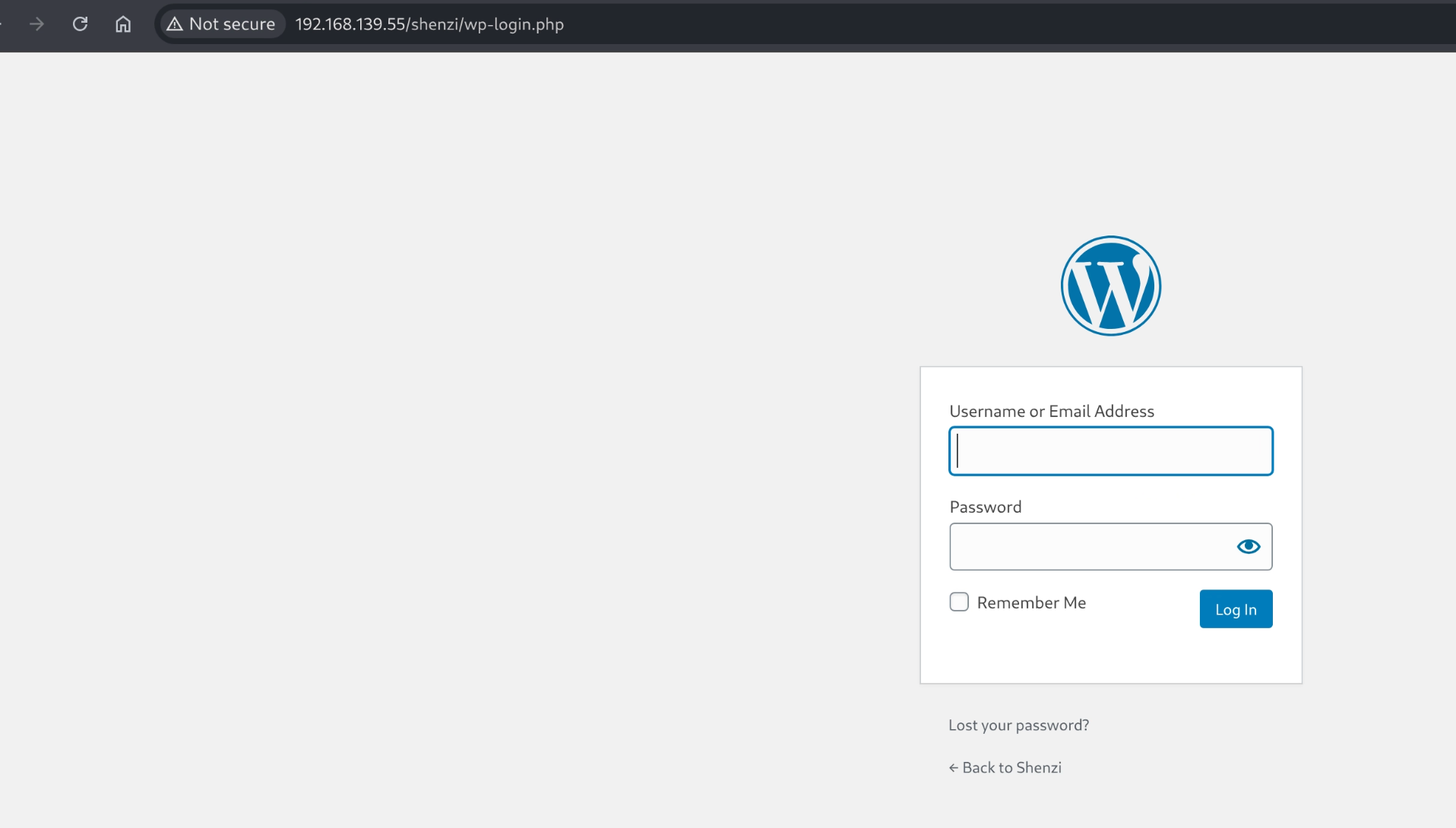Click the browser forward arrow
Viewport: 1456px width, 828px height.
coord(36,24)
